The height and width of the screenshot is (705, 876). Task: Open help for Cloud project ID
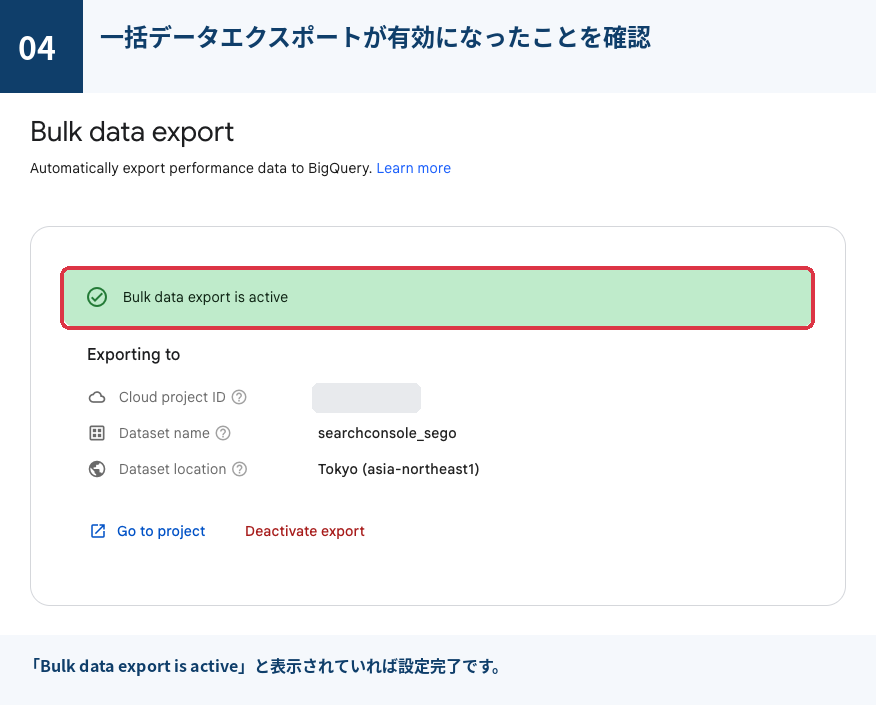[239, 397]
